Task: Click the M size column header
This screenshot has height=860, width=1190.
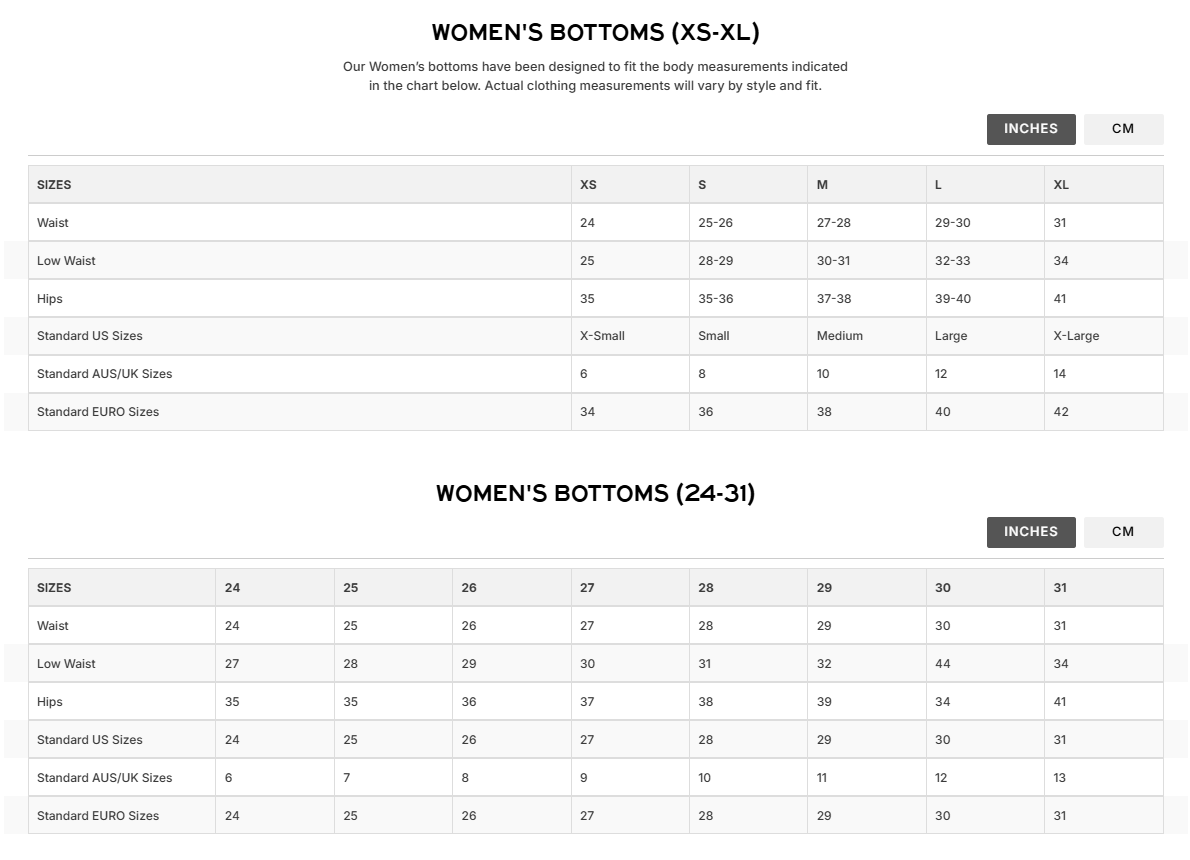Action: (x=822, y=184)
